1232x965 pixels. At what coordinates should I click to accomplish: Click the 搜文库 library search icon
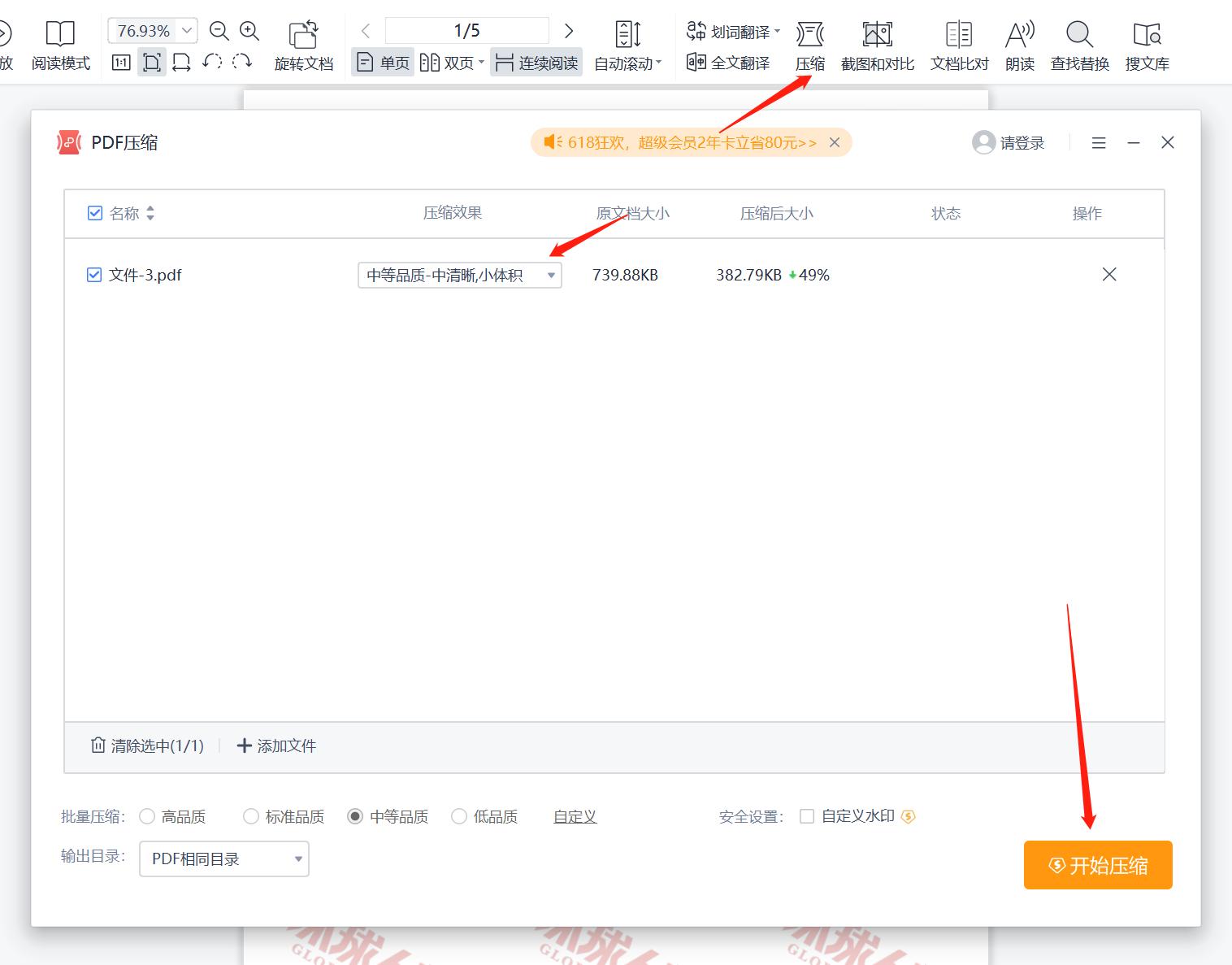(1147, 45)
